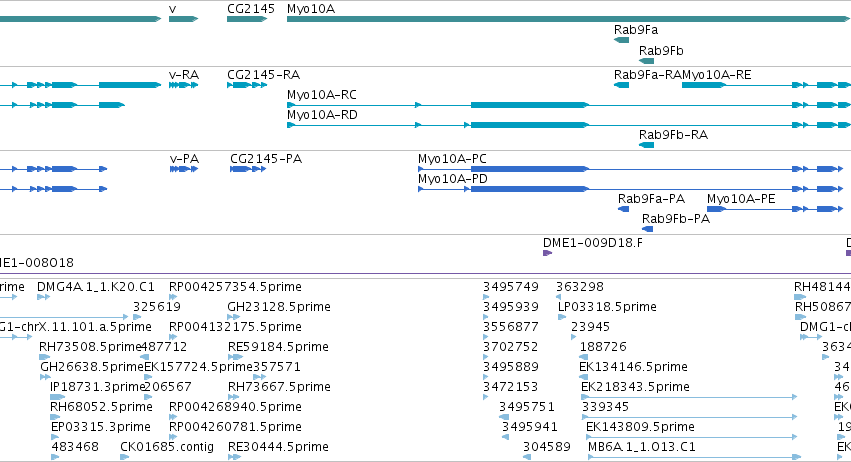Click the DME1-009D18.F purple marker
Screen dimensions: 851x462
pyautogui.click(x=548, y=253)
